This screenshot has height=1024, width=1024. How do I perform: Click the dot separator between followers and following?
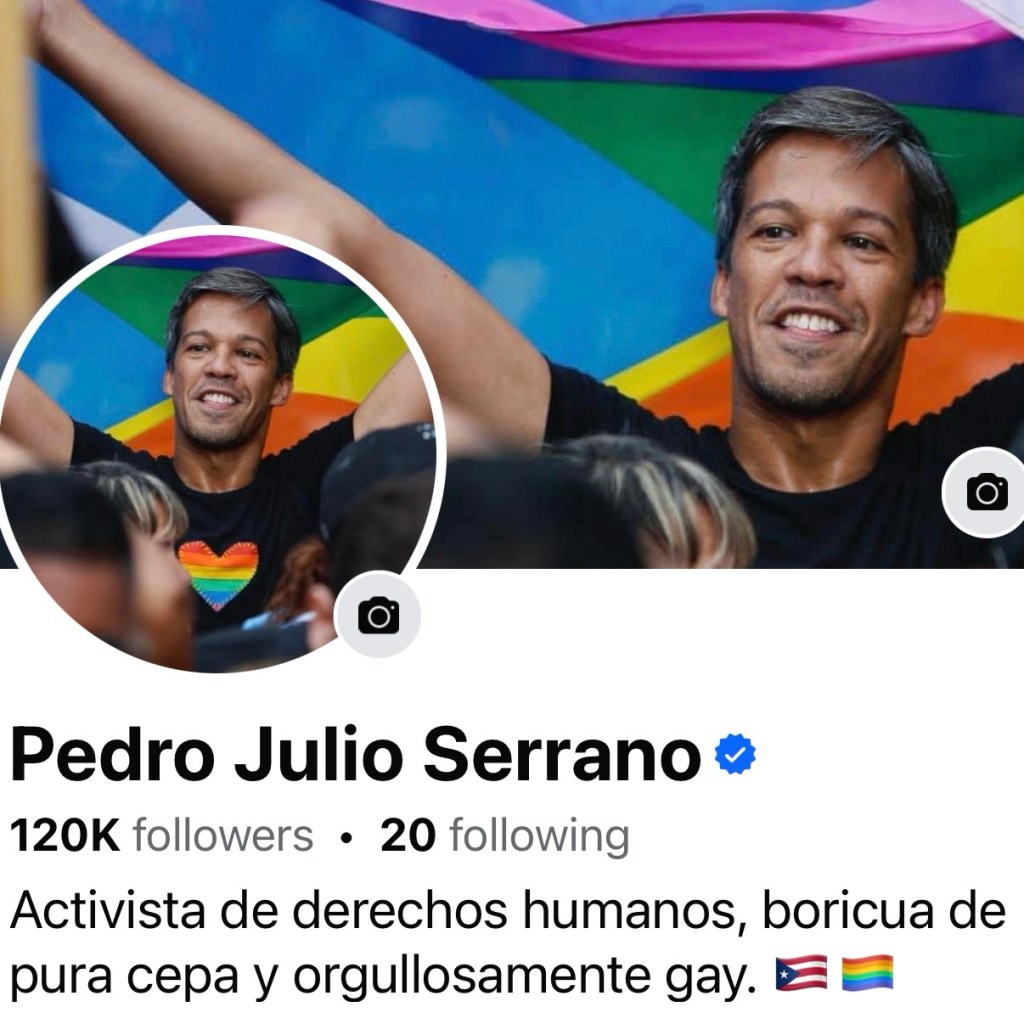pos(347,837)
